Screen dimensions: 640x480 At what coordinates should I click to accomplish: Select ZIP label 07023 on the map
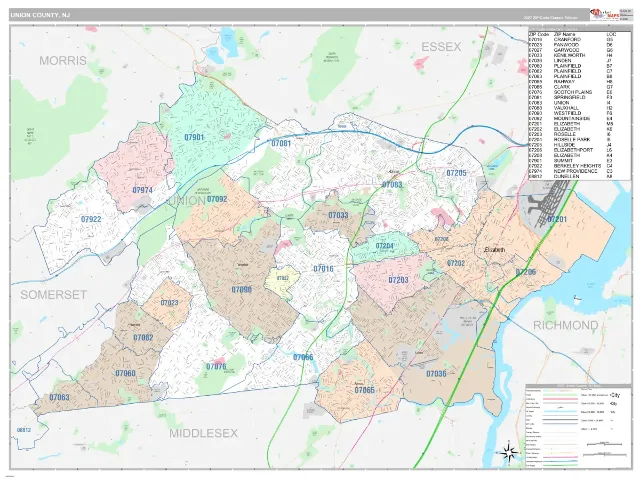click(169, 303)
